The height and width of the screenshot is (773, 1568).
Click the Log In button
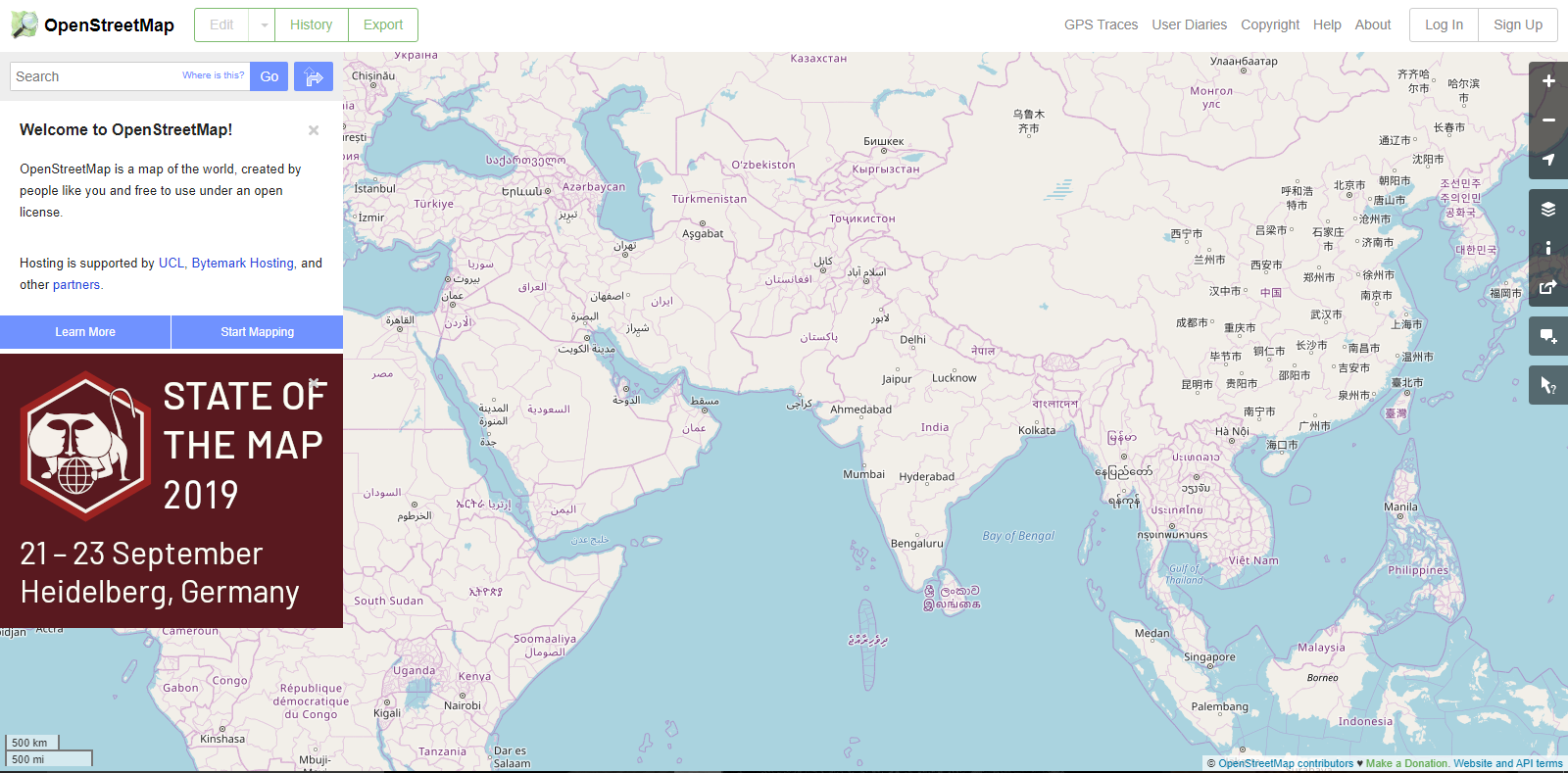(x=1444, y=24)
